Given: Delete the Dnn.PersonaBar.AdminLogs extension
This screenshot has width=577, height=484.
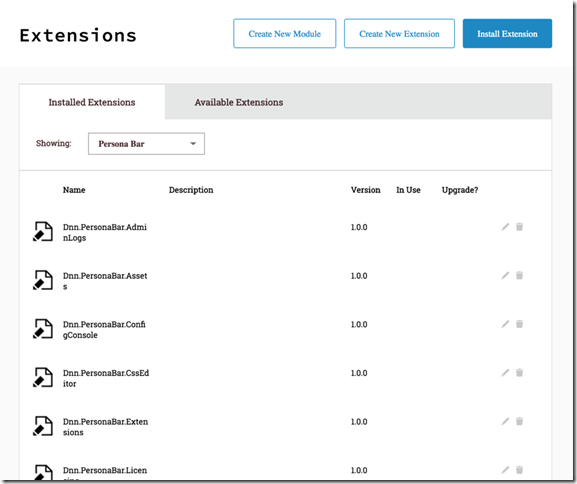Looking at the screenshot, I should click(519, 227).
